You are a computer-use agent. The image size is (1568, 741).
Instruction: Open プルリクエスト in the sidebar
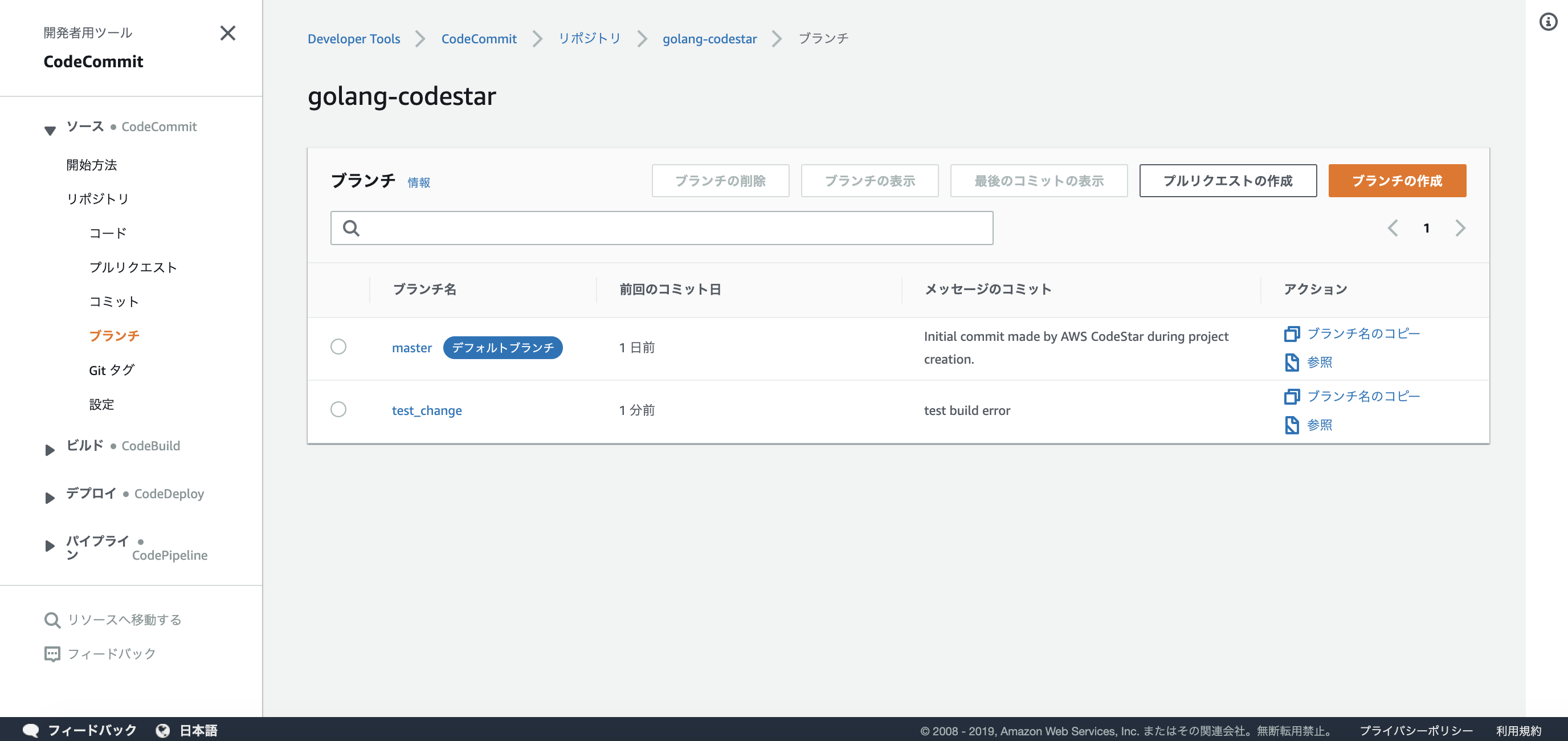click(x=133, y=267)
